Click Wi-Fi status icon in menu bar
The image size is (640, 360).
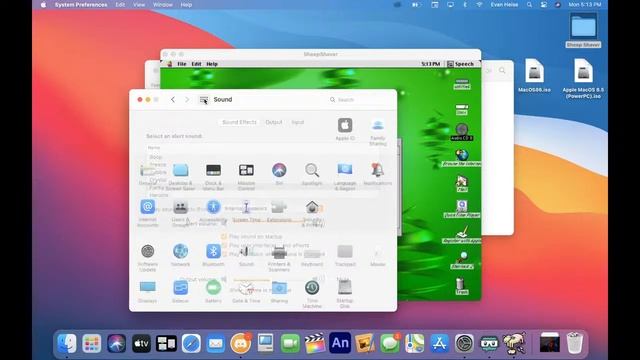pos(479,5)
